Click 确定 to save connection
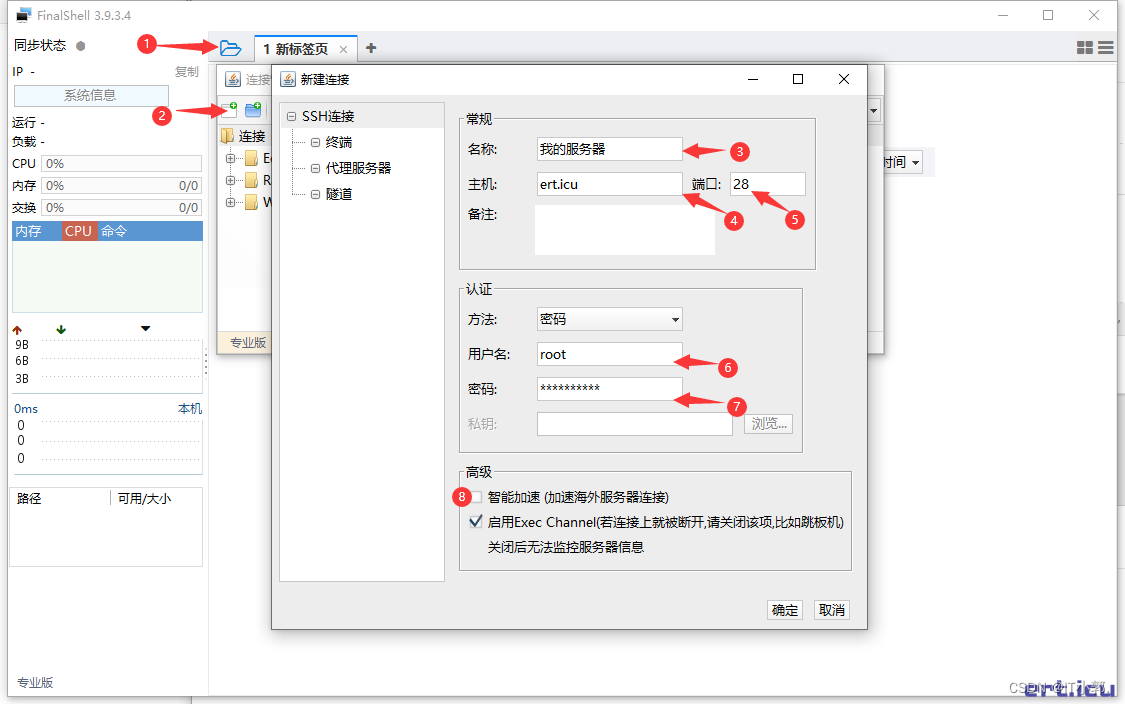 pyautogui.click(x=785, y=610)
